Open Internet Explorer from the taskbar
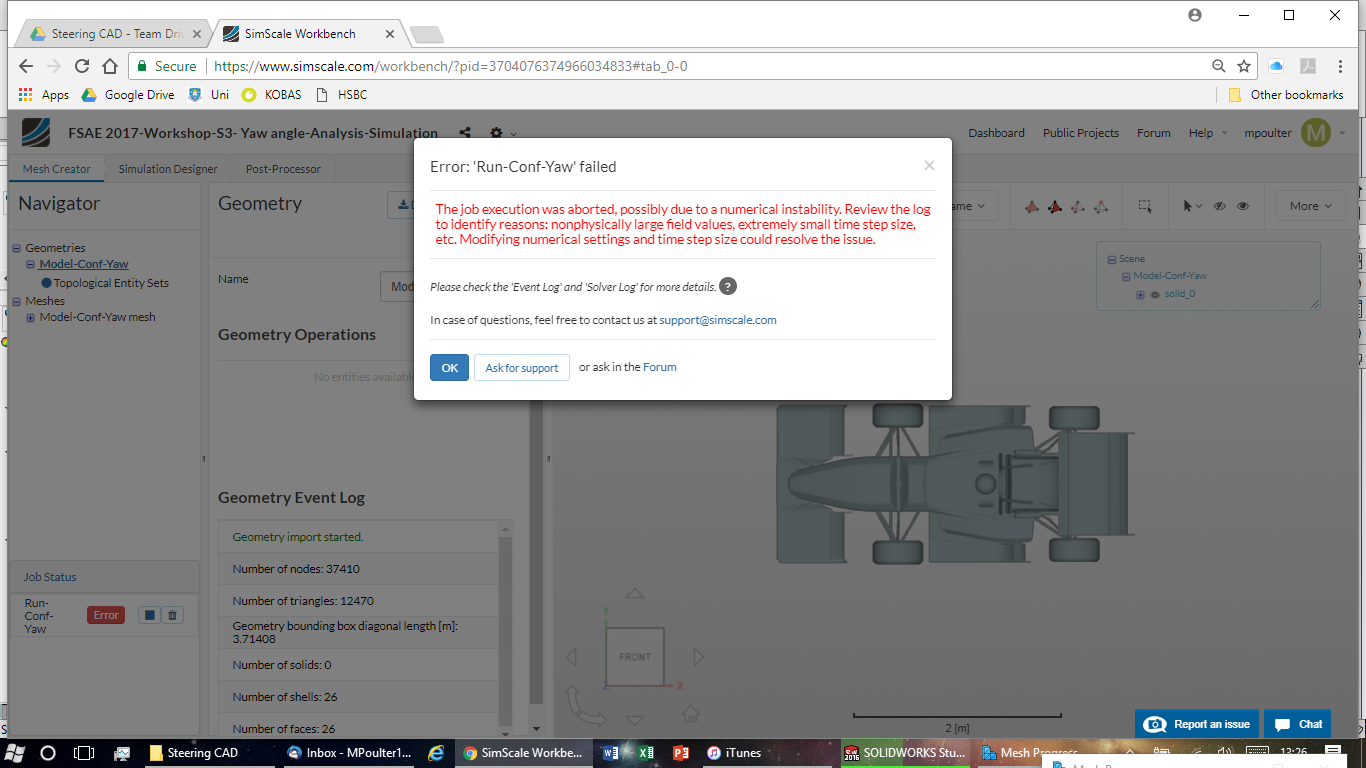The image size is (1366, 768). pos(436,753)
